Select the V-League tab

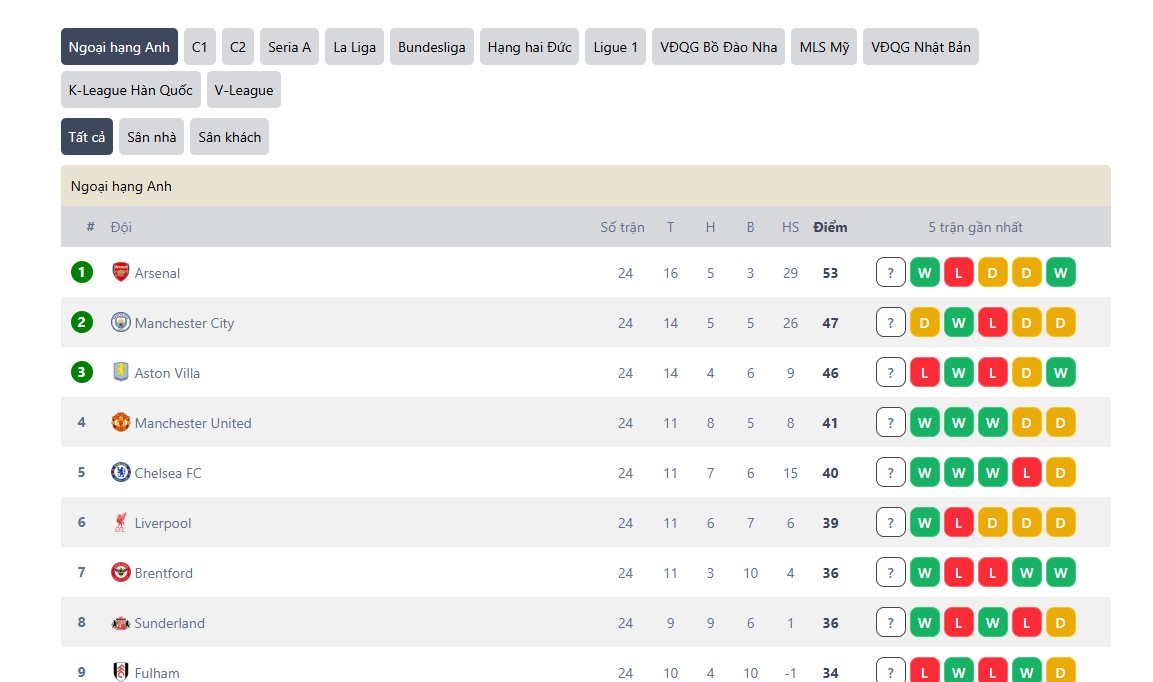tap(243, 90)
